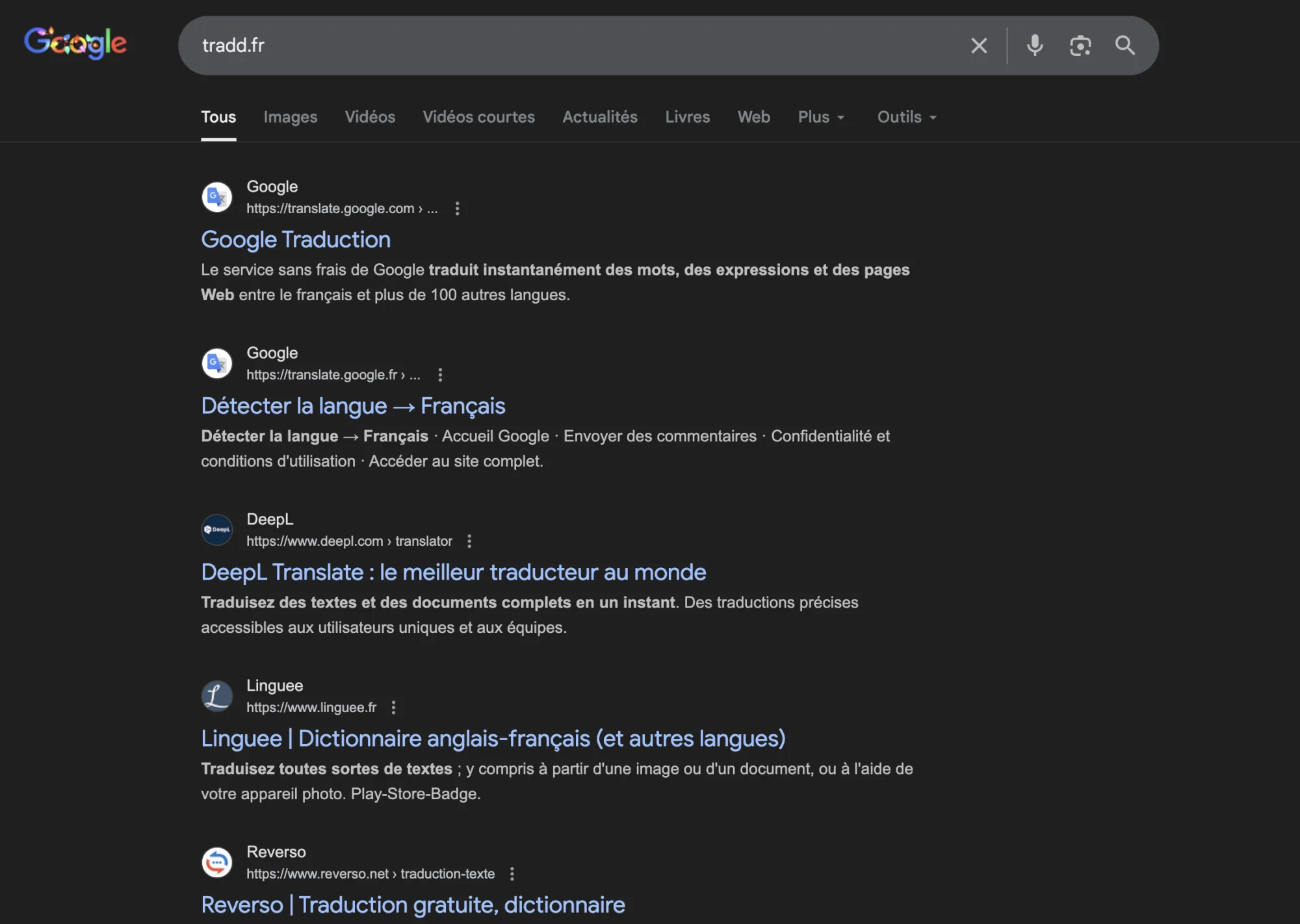Expand the Plus dropdown menu
The width and height of the screenshot is (1300, 924).
pos(821,117)
